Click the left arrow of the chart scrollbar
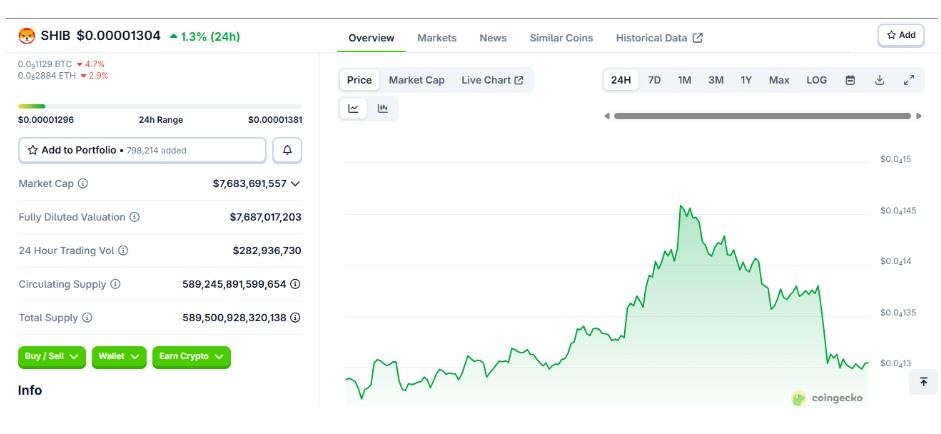 coord(607,116)
